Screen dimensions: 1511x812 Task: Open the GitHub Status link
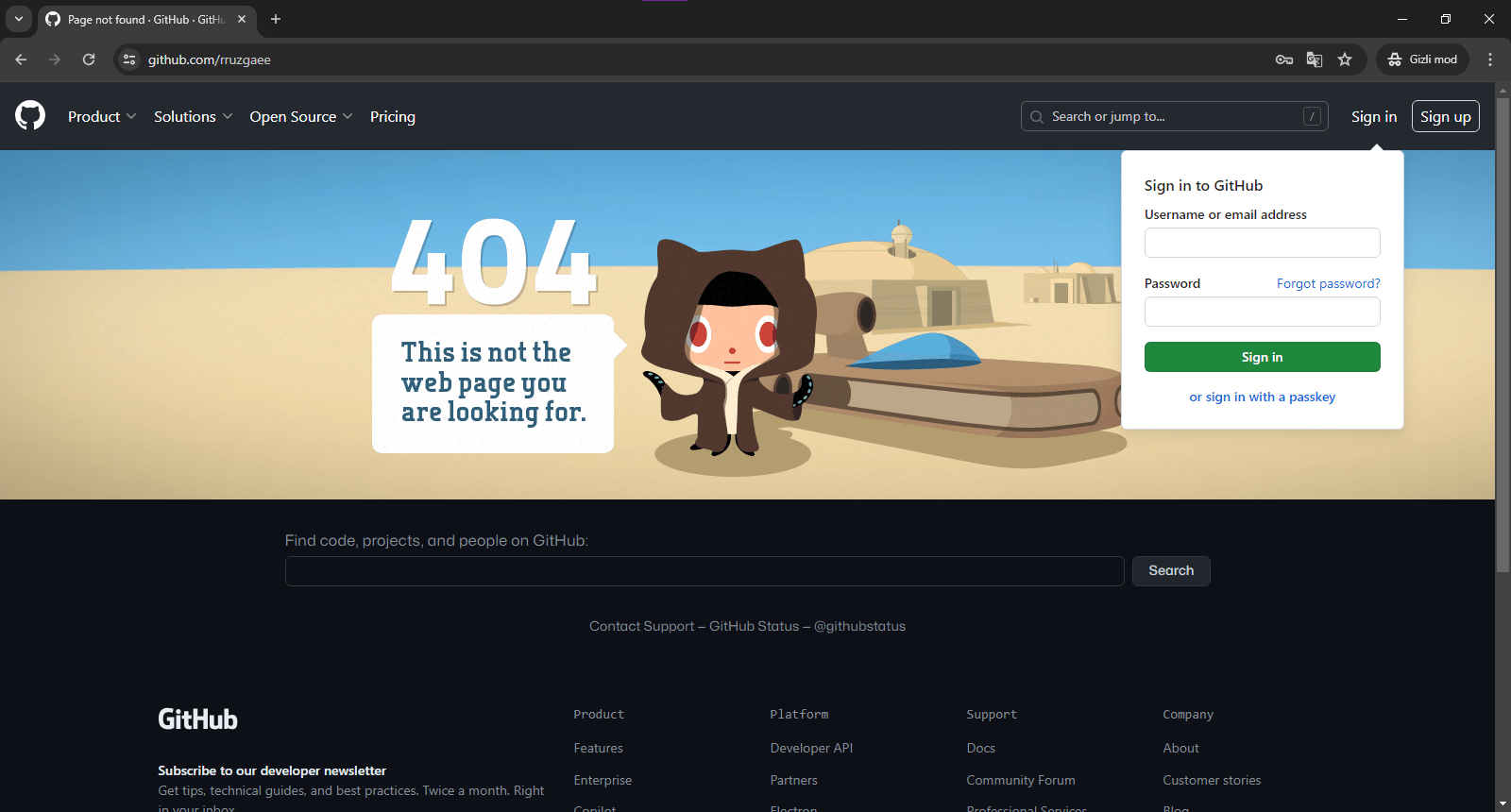[755, 626]
